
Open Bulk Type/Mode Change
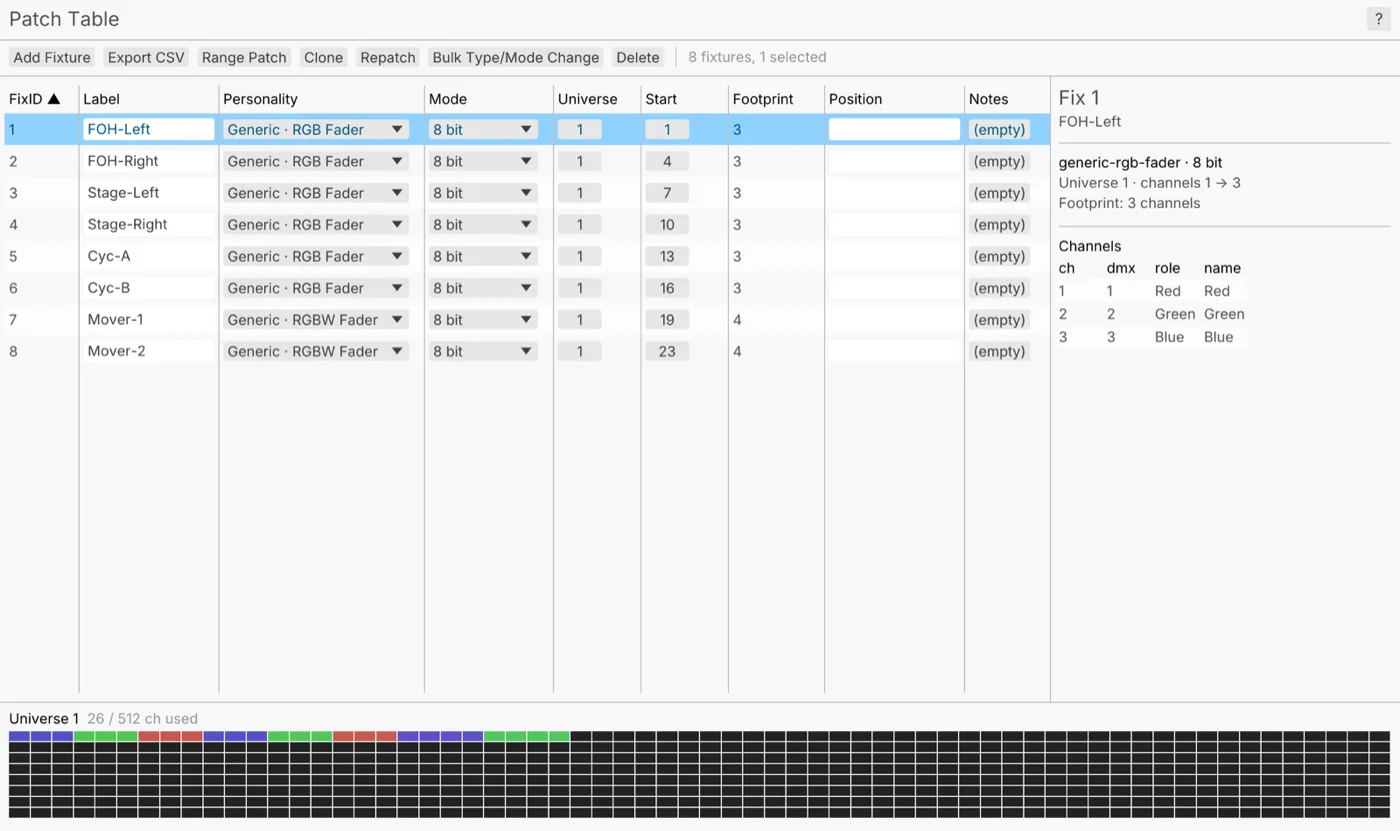[516, 57]
